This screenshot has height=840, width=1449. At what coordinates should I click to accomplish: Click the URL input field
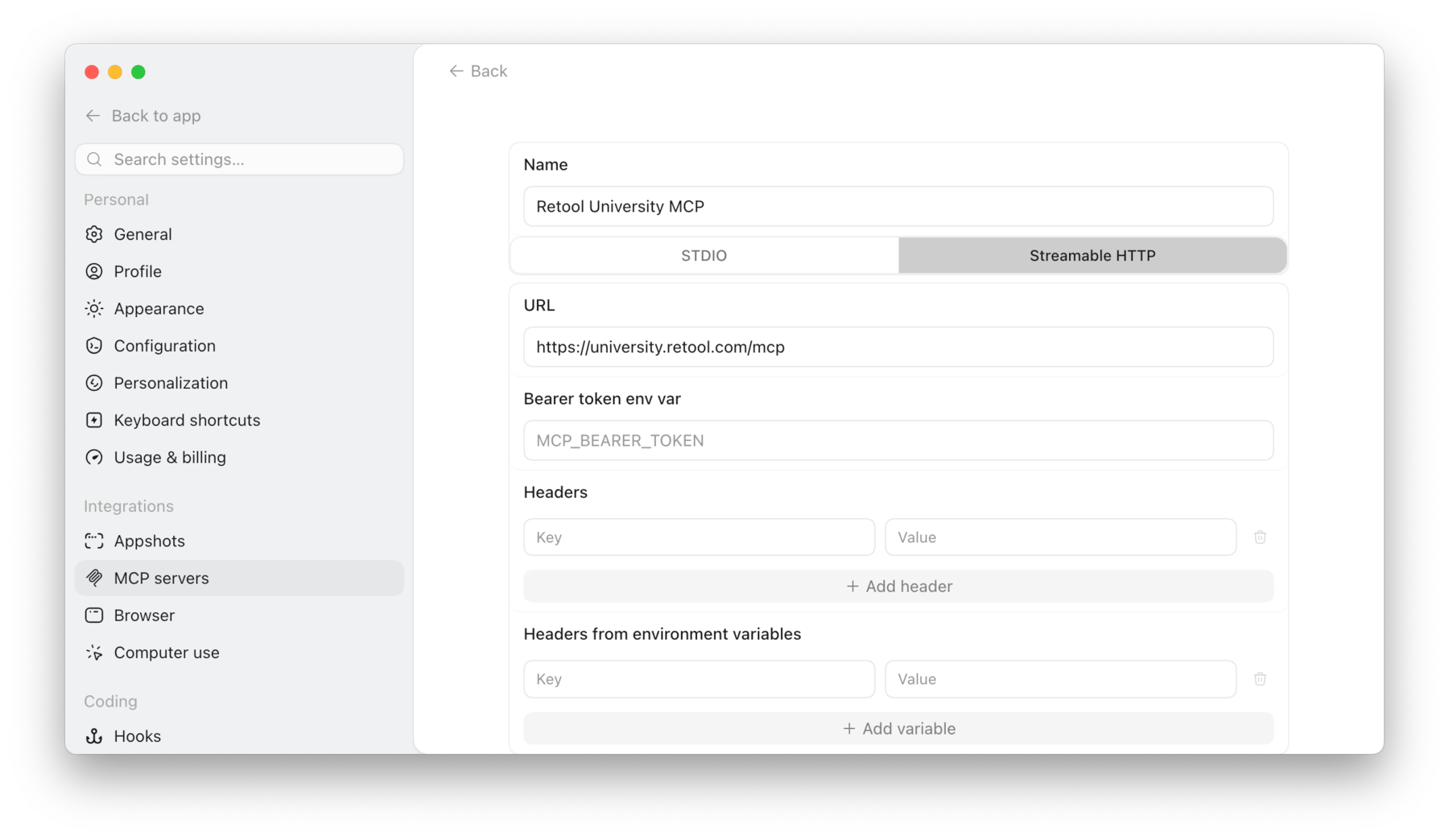pos(898,347)
